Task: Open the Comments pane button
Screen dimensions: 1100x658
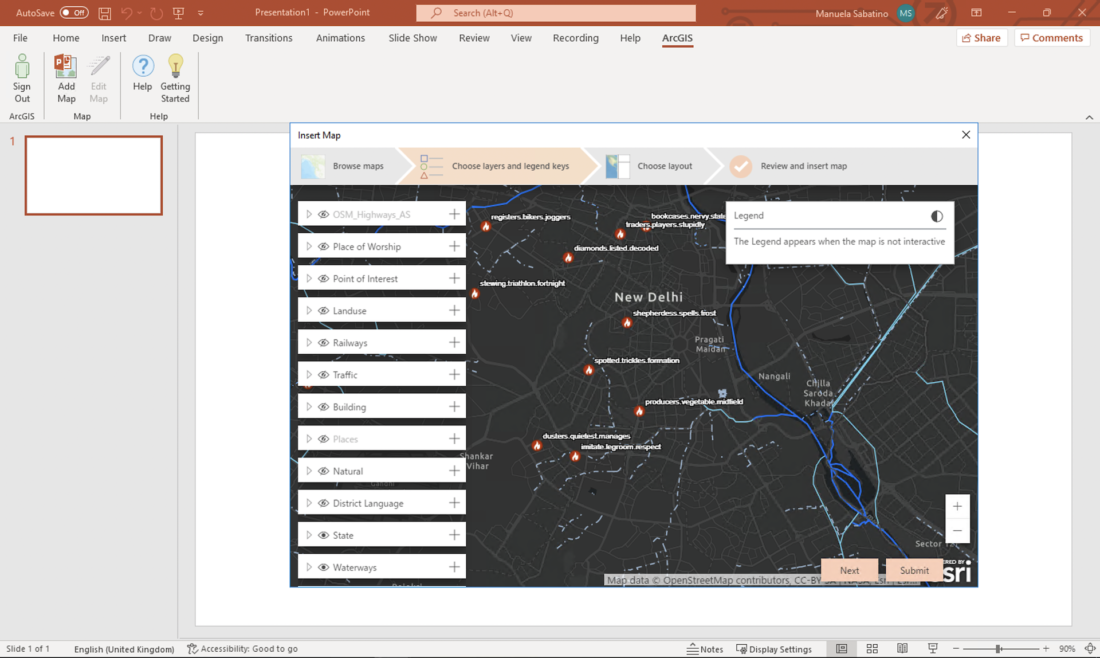Action: click(1052, 38)
